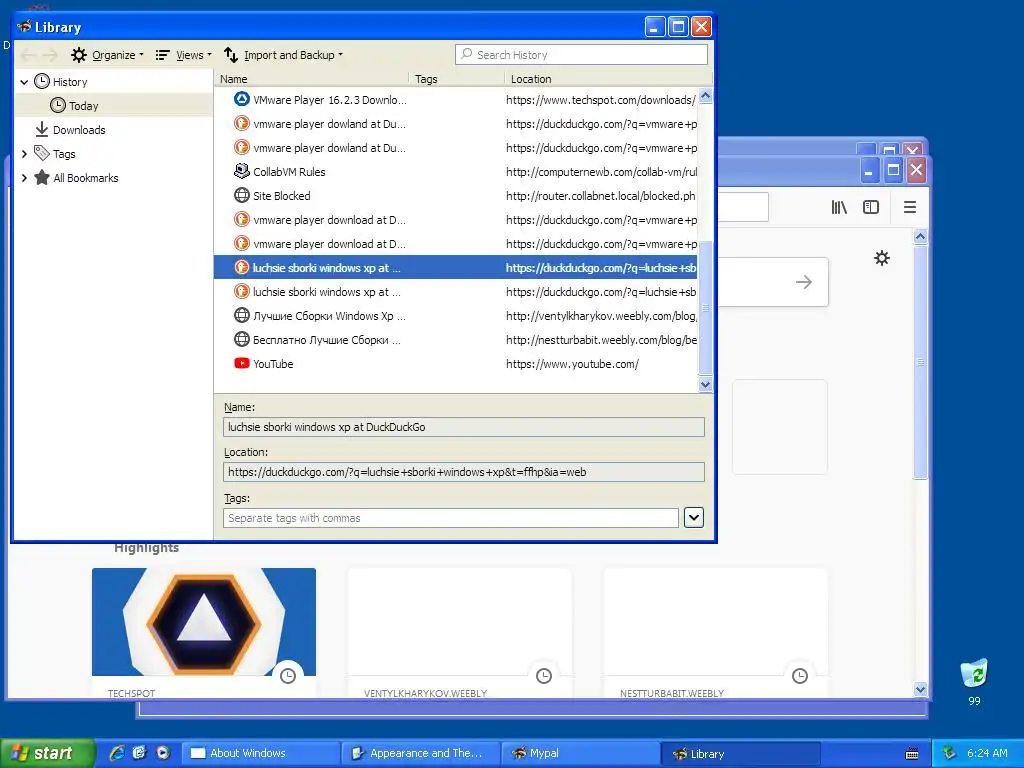
Task: Select the YouTube history entry
Action: 456,364
